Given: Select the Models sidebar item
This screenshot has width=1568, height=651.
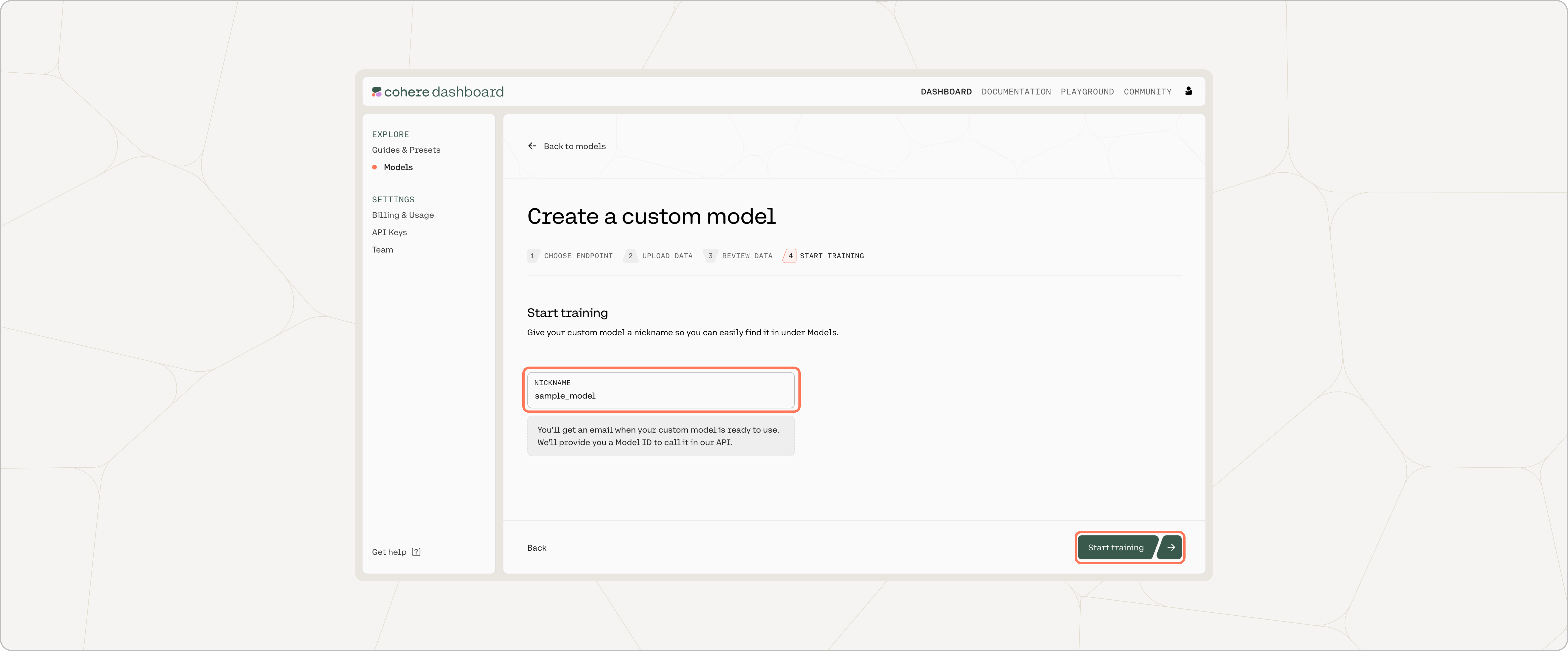Looking at the screenshot, I should click(398, 167).
